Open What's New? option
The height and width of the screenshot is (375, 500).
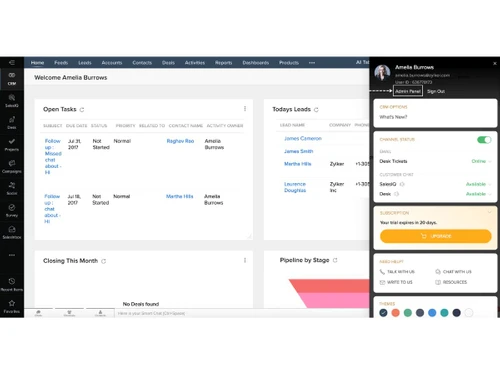point(393,117)
